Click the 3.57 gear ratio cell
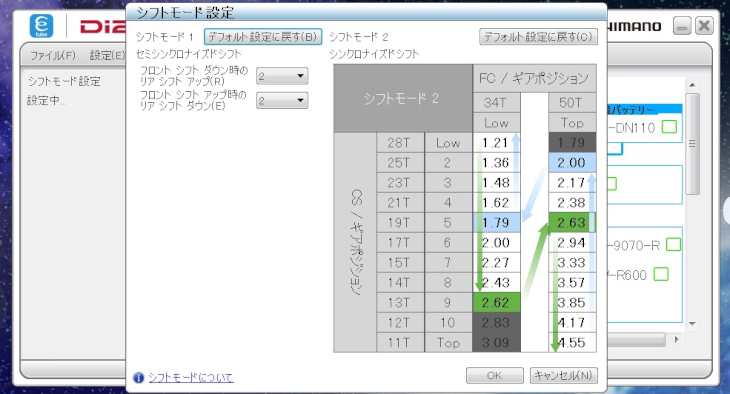This screenshot has height=394, width=730. pyautogui.click(x=572, y=283)
